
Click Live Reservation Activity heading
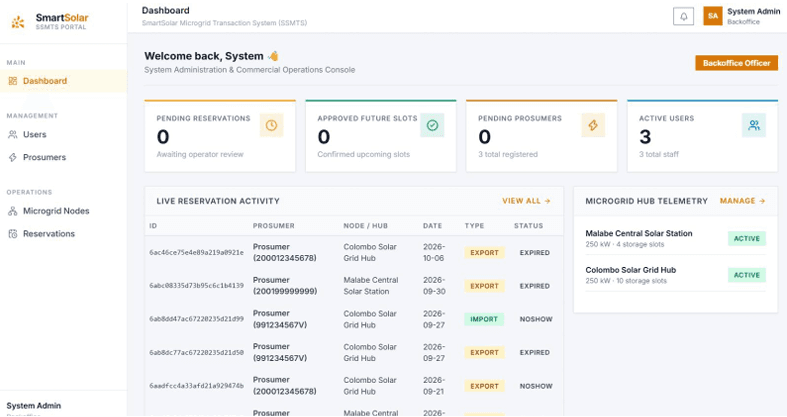coord(218,201)
